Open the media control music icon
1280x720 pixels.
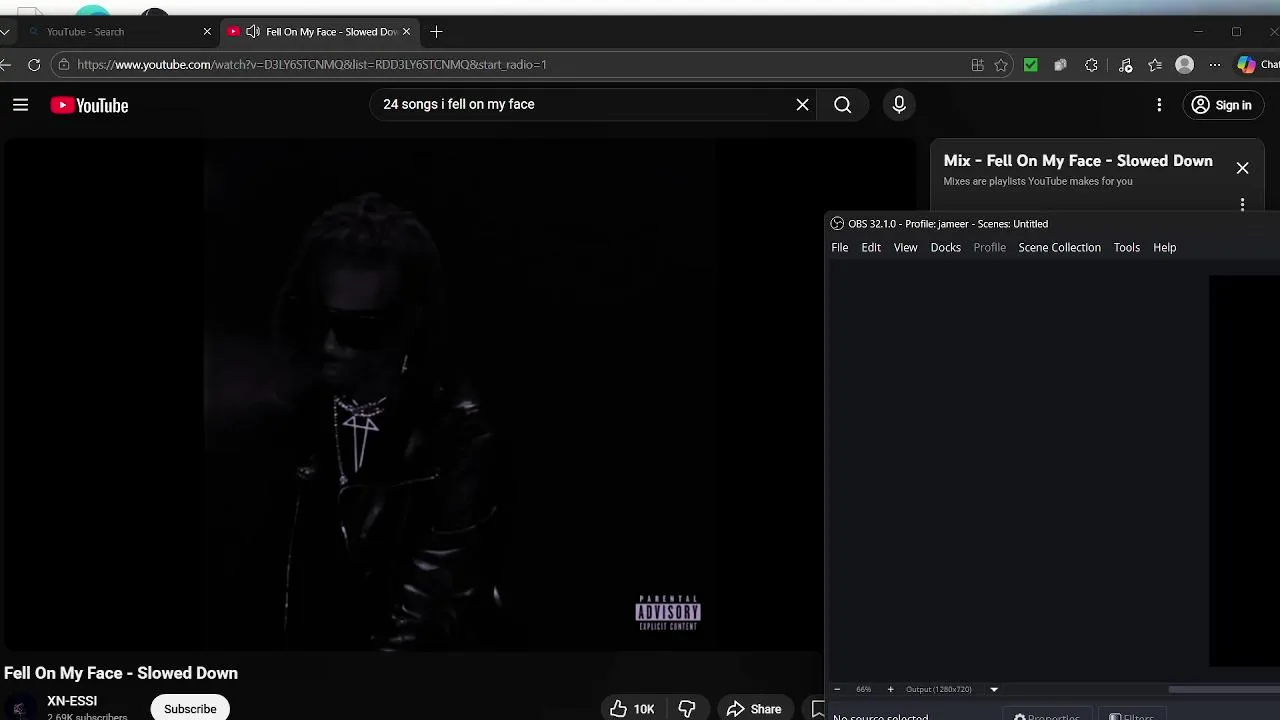point(1125,65)
